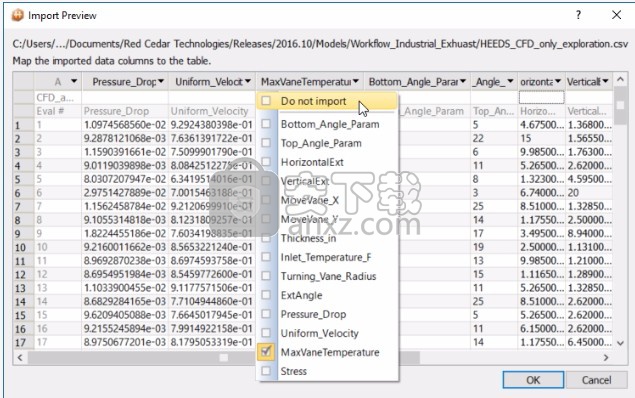Select row header 10

[x=23, y=247]
